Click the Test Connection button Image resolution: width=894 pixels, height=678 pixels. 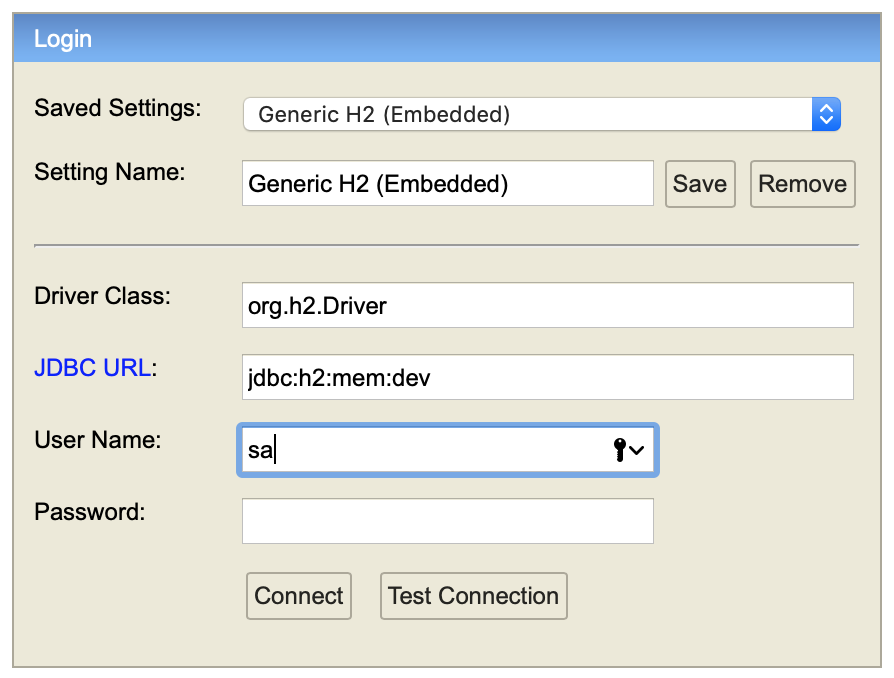click(x=474, y=596)
